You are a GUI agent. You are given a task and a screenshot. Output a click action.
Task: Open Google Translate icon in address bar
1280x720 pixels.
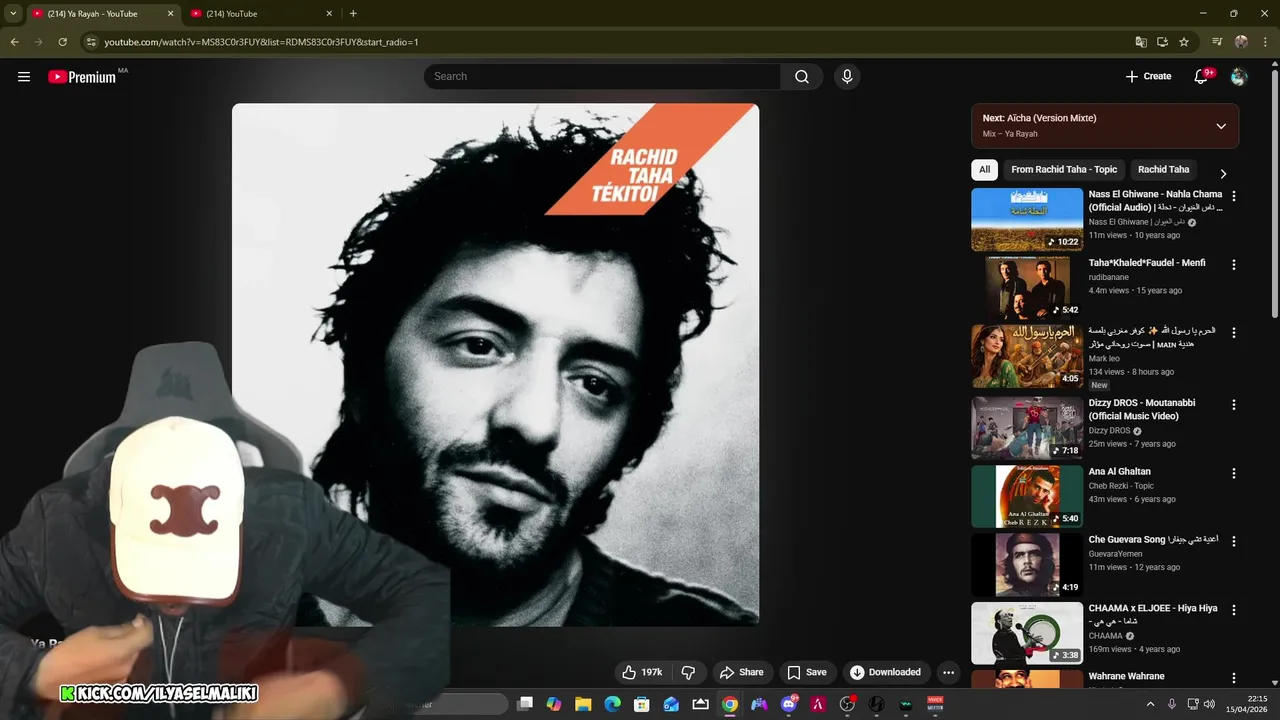[x=1141, y=42]
